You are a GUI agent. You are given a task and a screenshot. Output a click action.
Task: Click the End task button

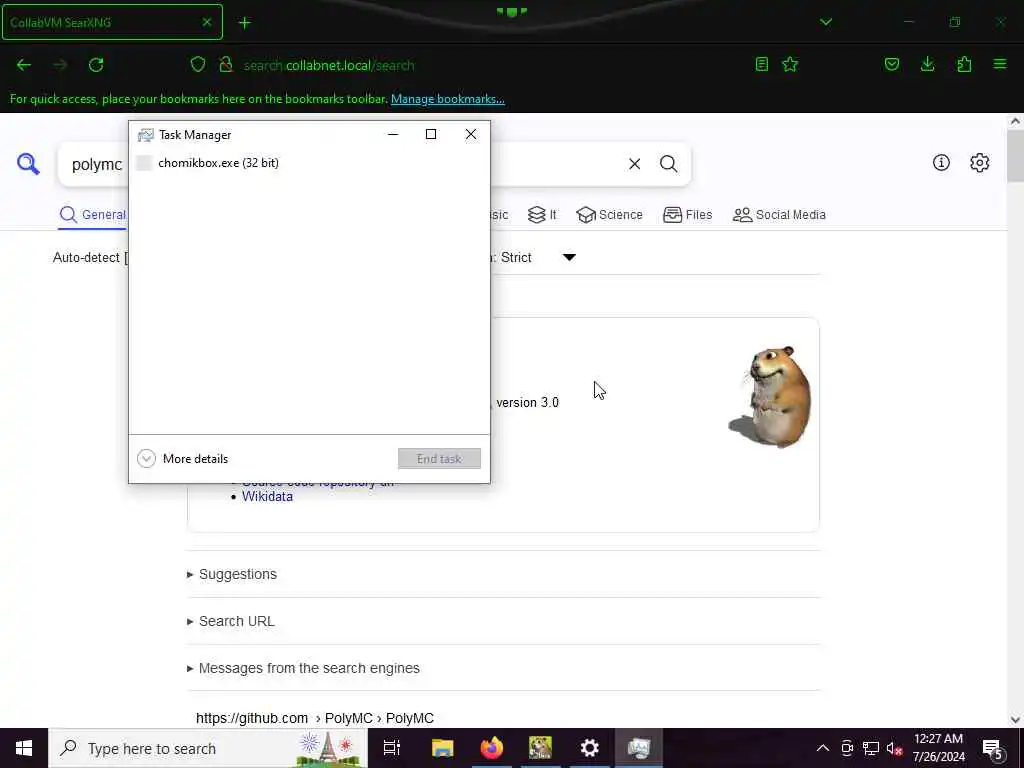pyautogui.click(x=439, y=458)
